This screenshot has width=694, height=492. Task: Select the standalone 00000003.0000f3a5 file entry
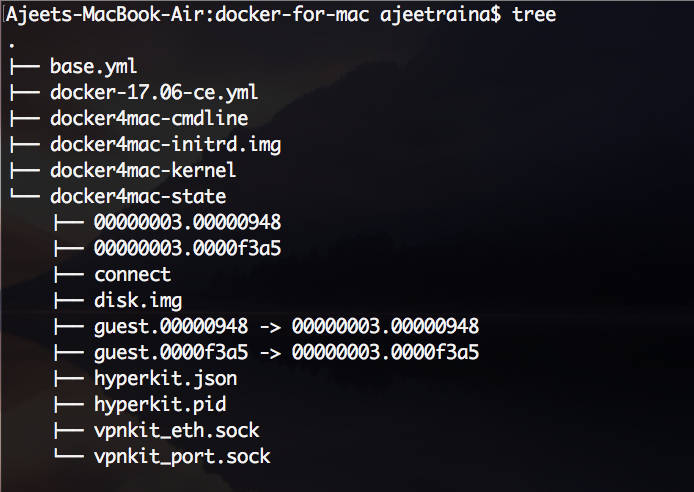188,249
